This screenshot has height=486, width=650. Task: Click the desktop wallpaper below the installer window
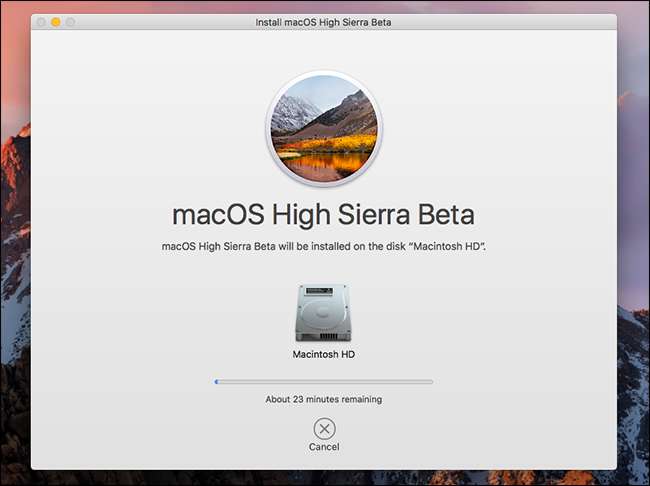click(x=324, y=478)
